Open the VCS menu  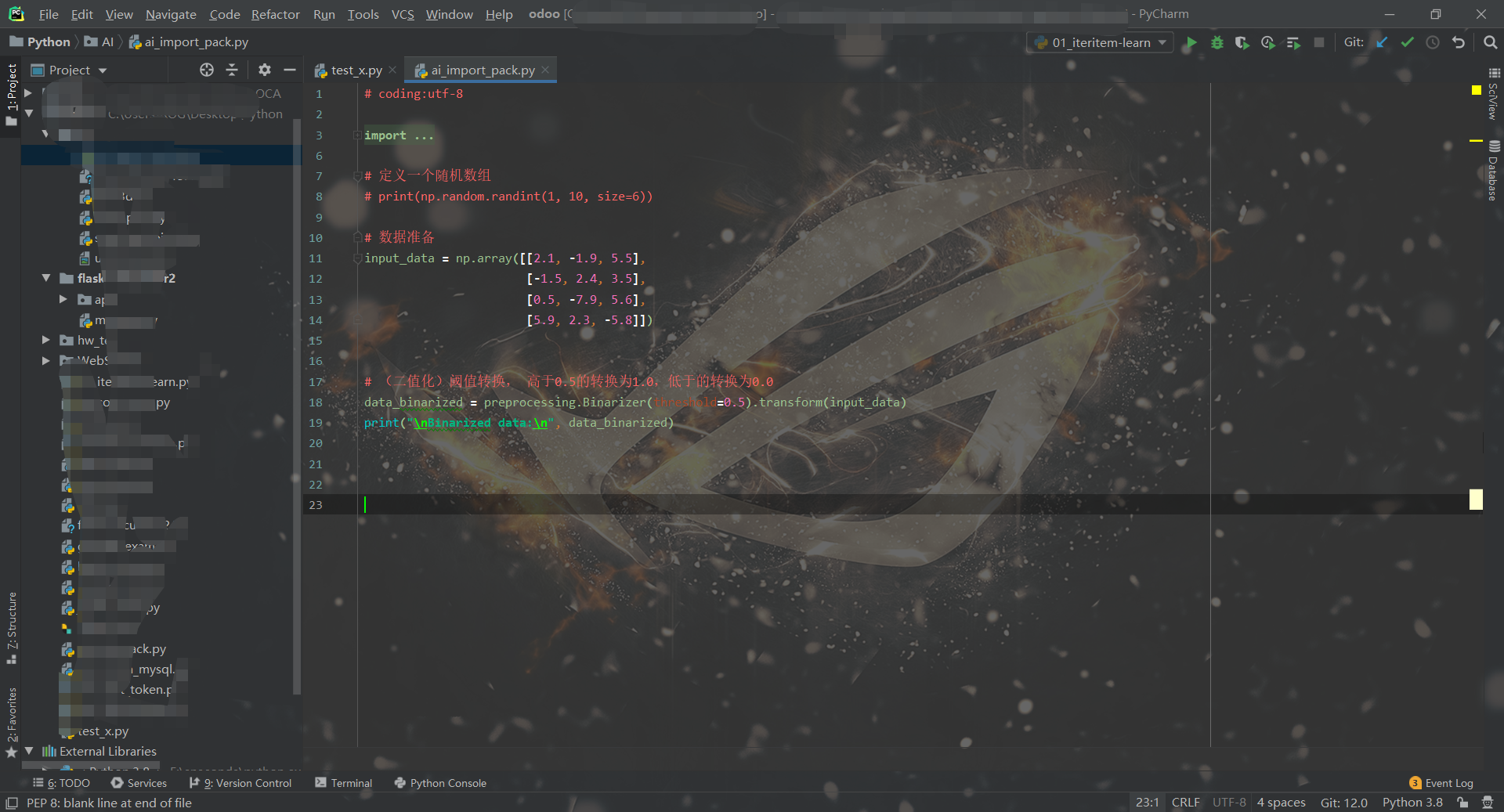(403, 14)
